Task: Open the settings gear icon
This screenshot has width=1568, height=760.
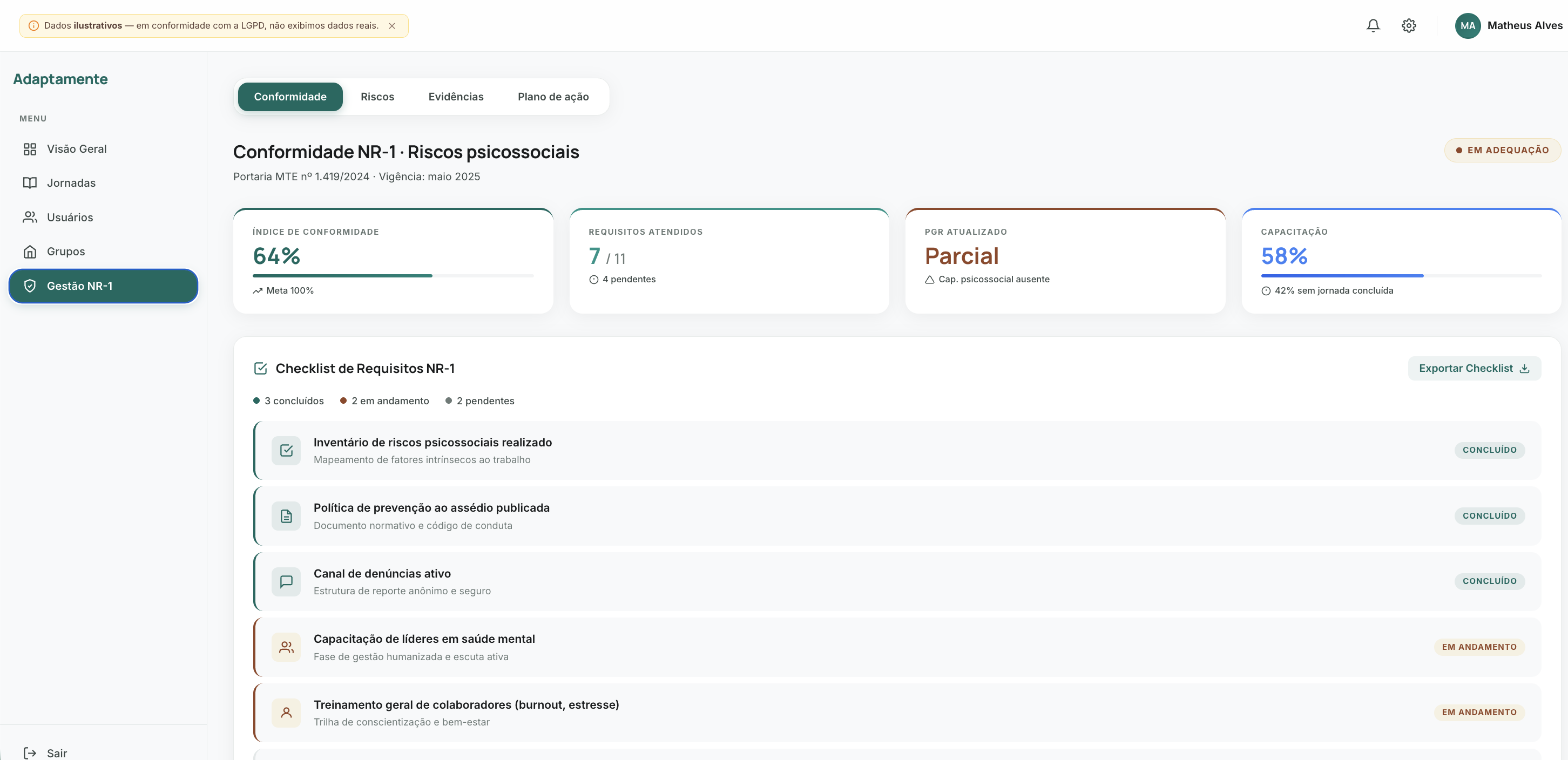Action: pyautogui.click(x=1409, y=25)
